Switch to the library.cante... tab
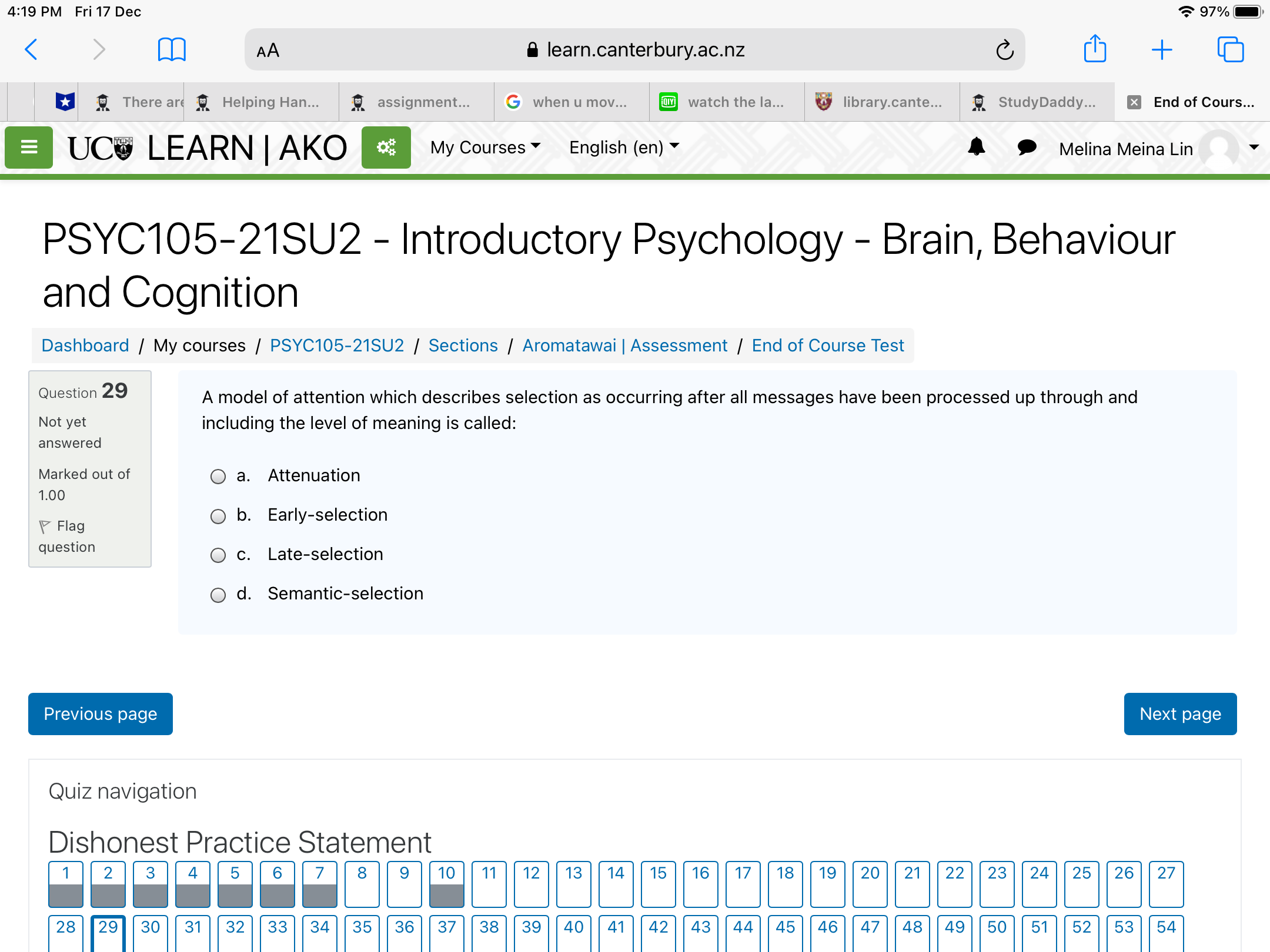 click(882, 102)
